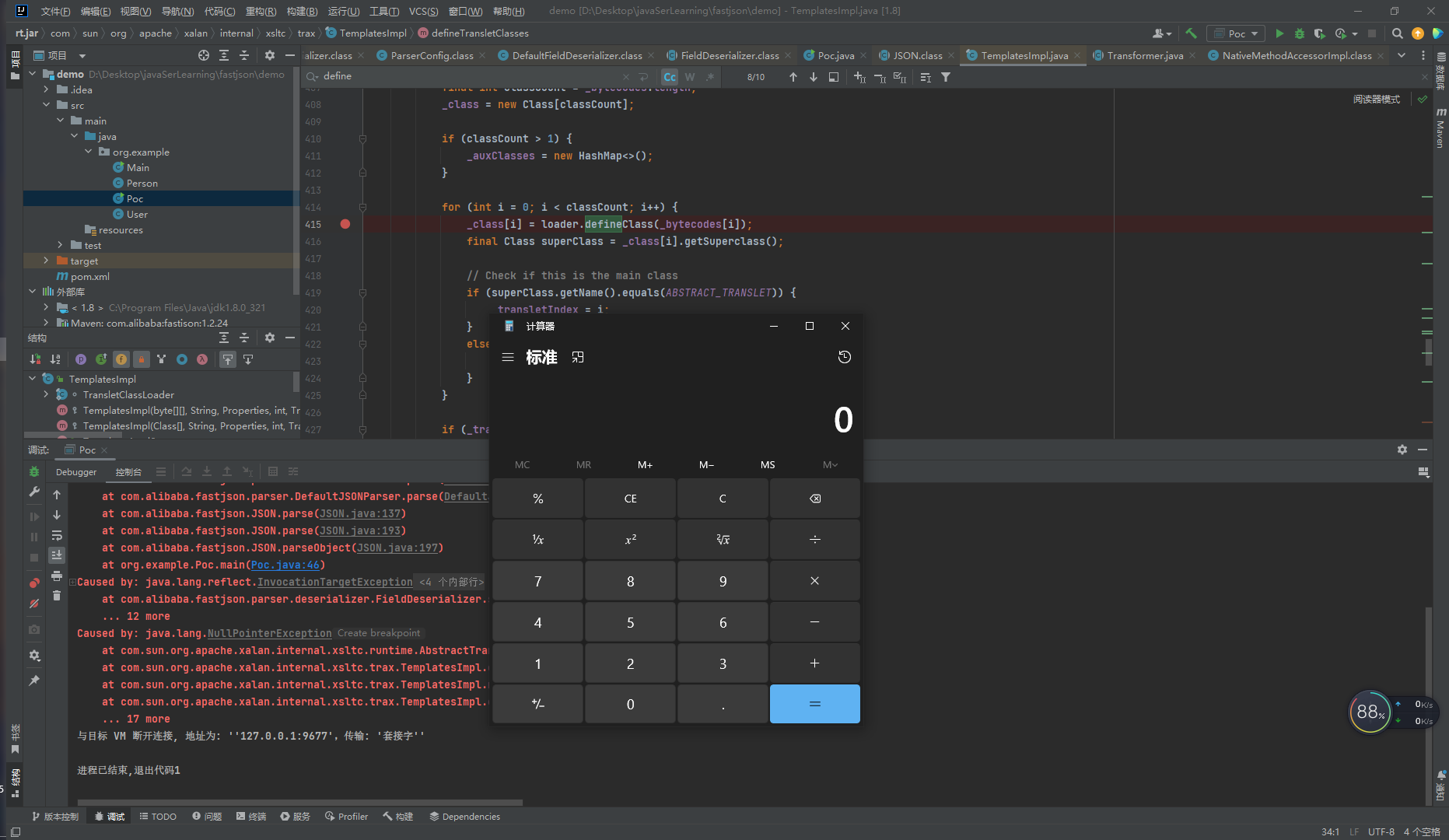The image size is (1449, 840).
Task: Open calculator navigation hamburger menu
Action: click(x=508, y=357)
